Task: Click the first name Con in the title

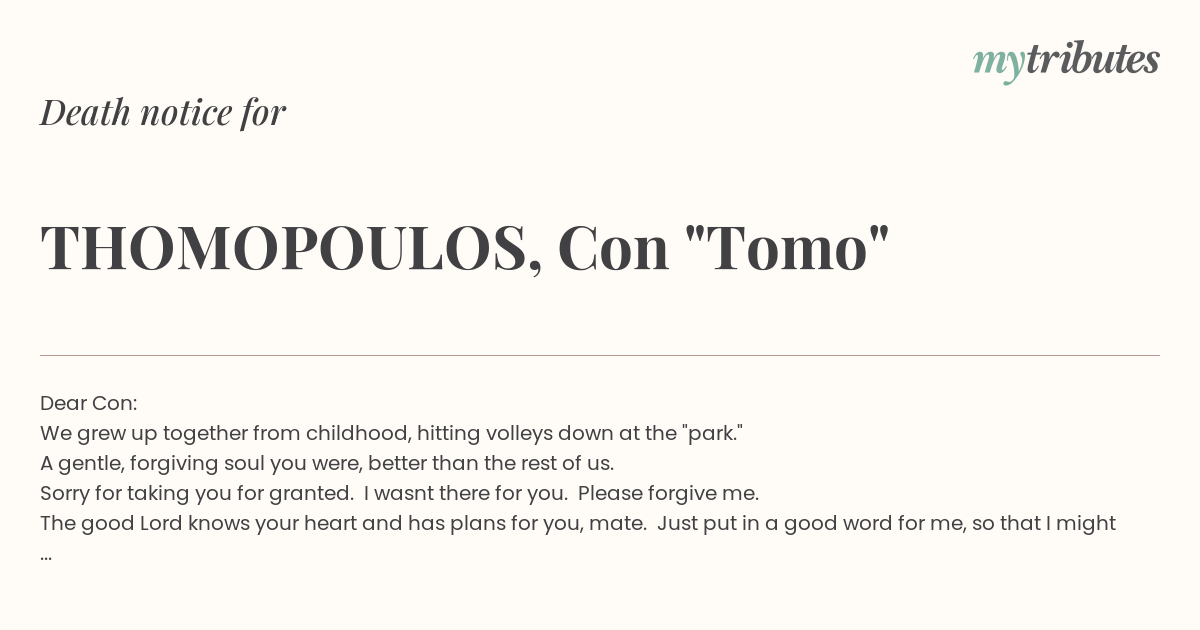Action: 613,248
